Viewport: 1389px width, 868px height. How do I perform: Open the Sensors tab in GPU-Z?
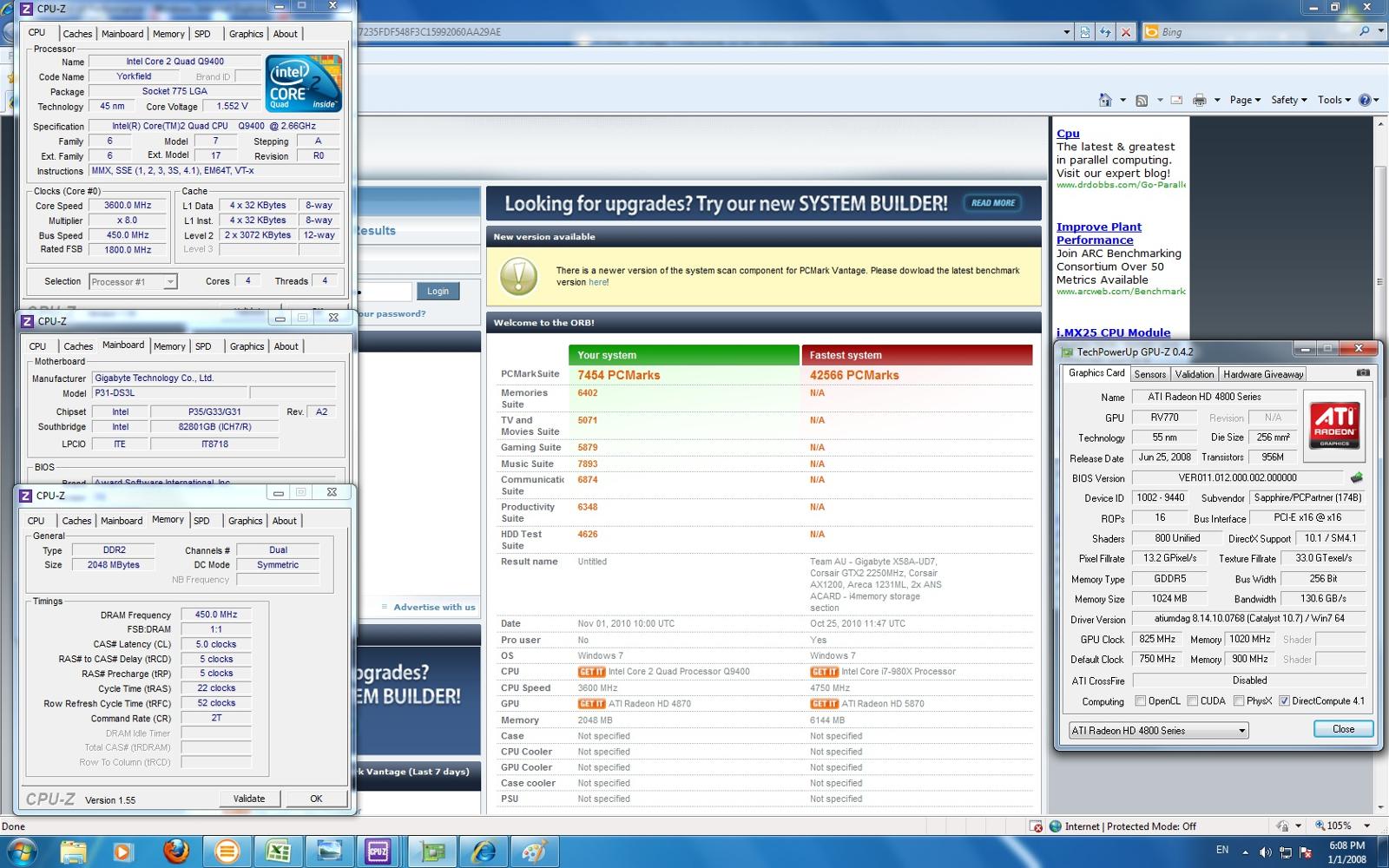1149,374
